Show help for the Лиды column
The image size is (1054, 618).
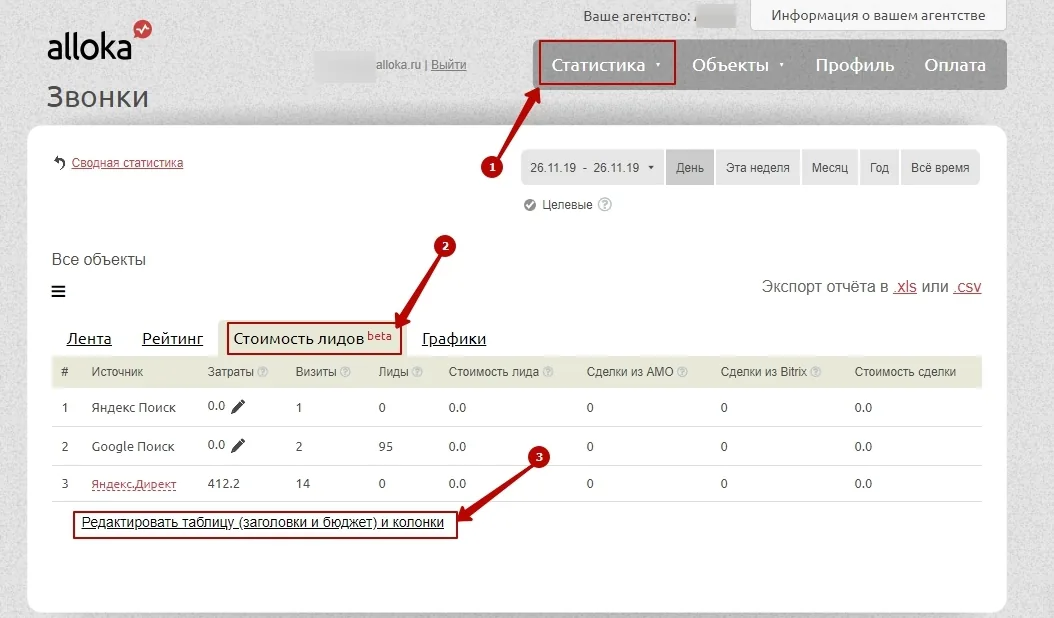[417, 372]
